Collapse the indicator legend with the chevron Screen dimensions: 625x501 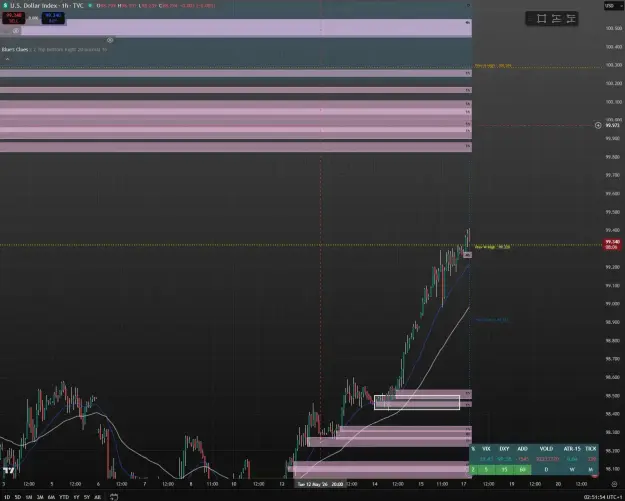(7, 59)
